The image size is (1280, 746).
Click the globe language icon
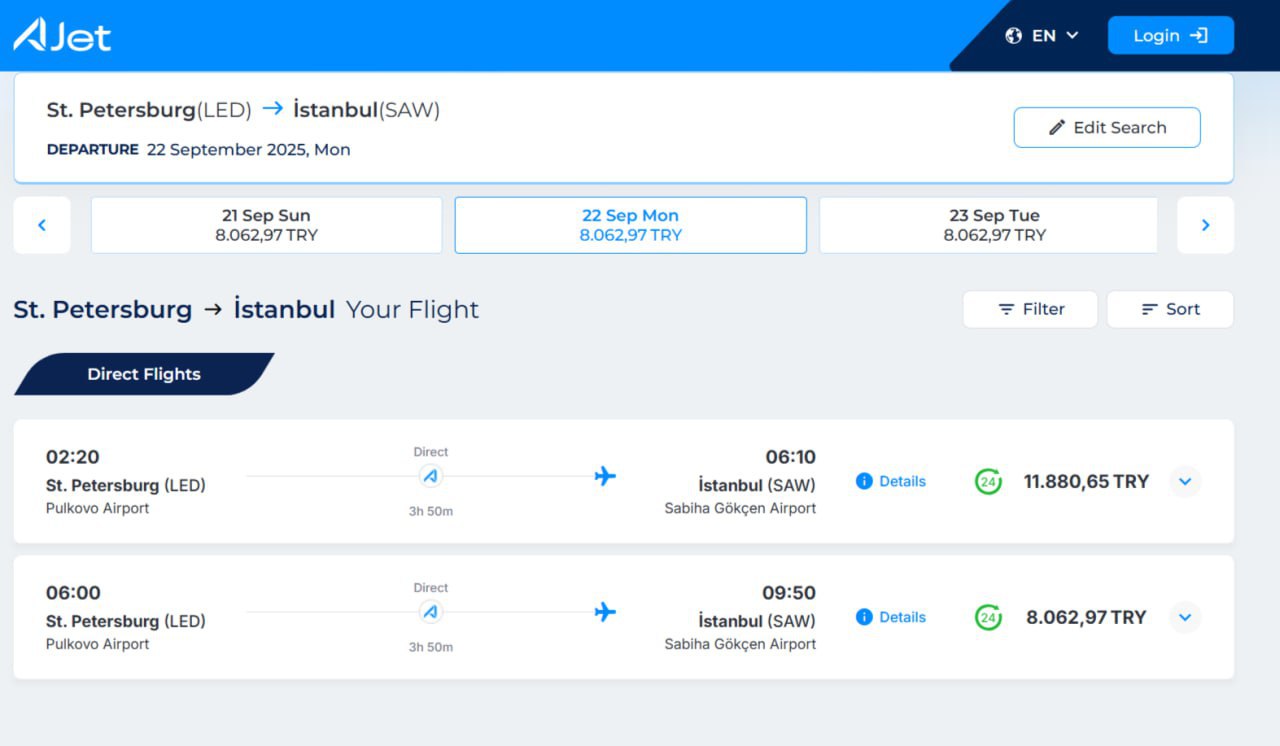pos(1014,36)
